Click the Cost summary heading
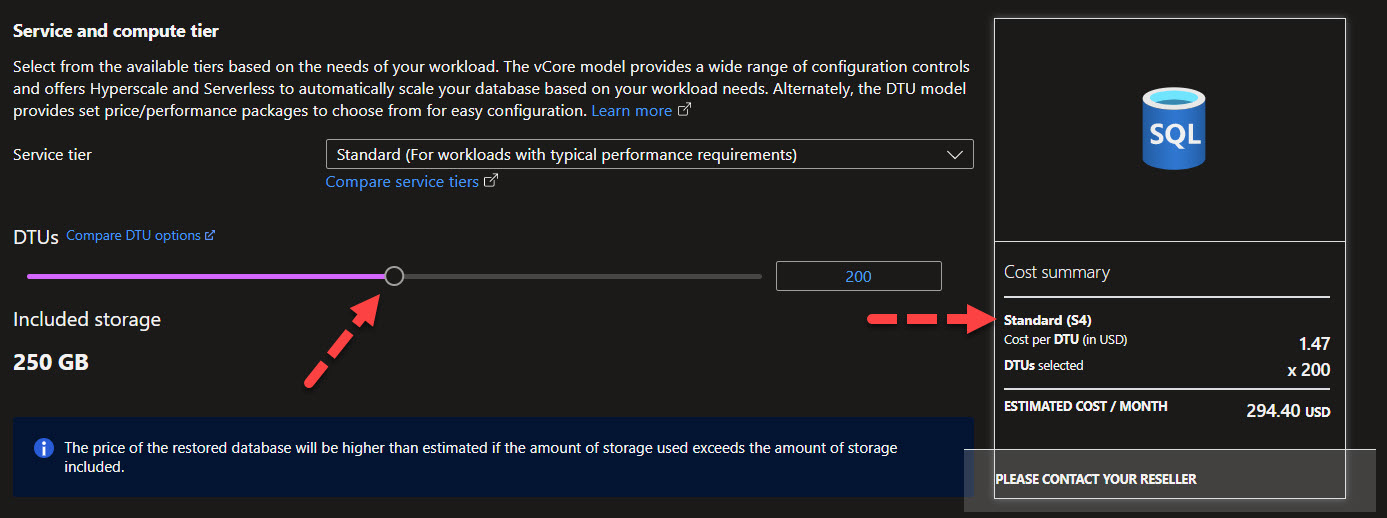 click(1057, 272)
